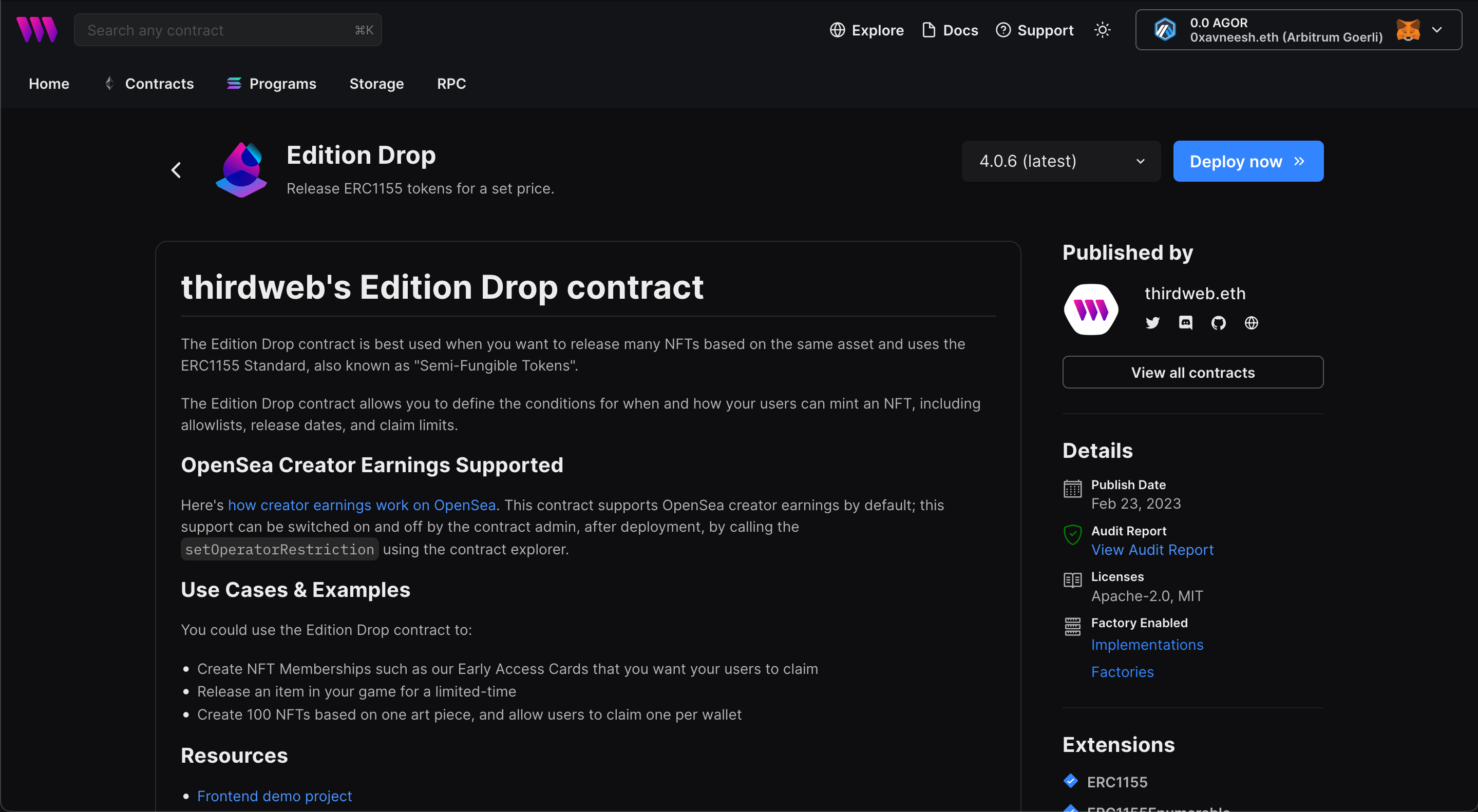Viewport: 1478px width, 812px height.
Task: Click the thirdweb logo in top left
Action: (37, 29)
